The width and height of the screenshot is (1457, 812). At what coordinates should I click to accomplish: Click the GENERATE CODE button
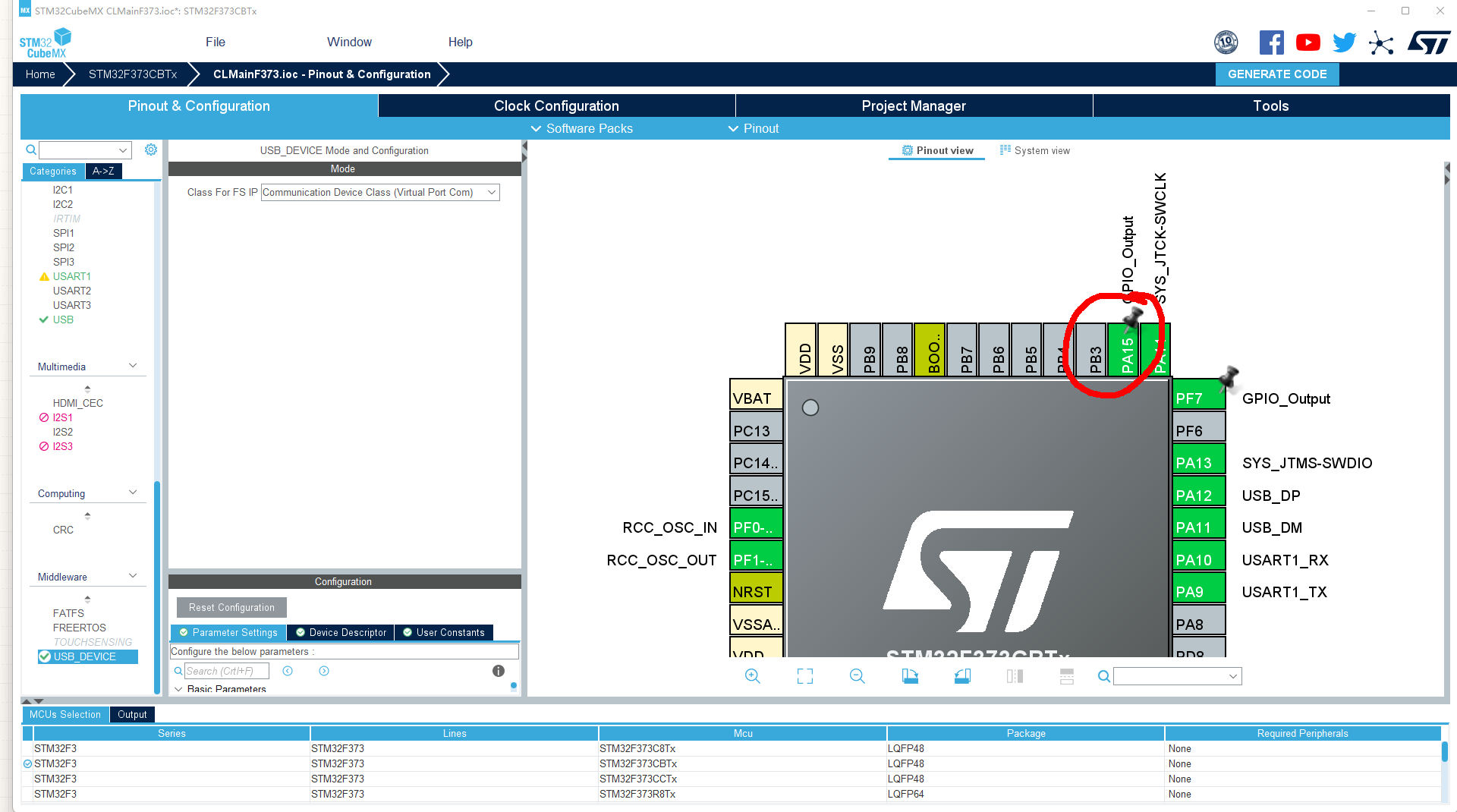(1276, 74)
